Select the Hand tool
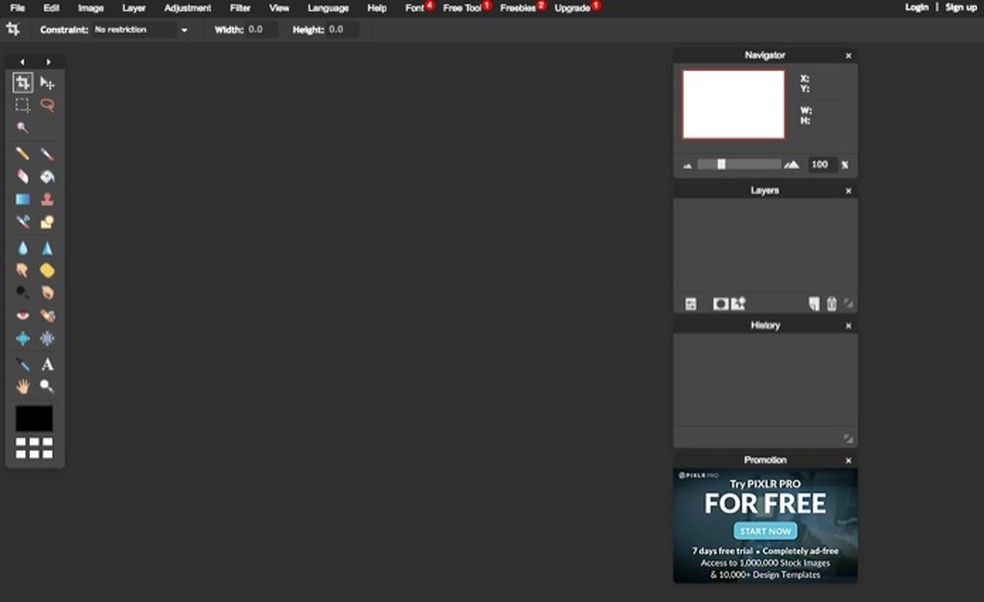The image size is (984, 602). coord(22,387)
